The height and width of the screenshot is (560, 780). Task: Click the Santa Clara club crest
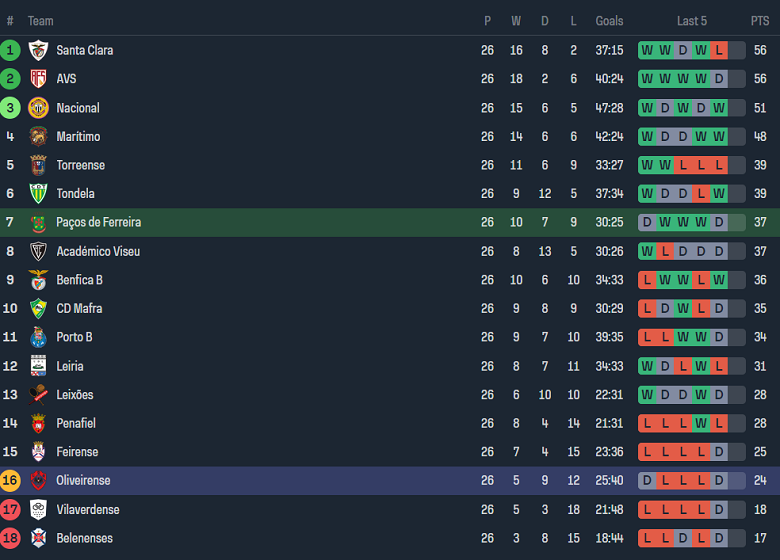(x=38, y=50)
